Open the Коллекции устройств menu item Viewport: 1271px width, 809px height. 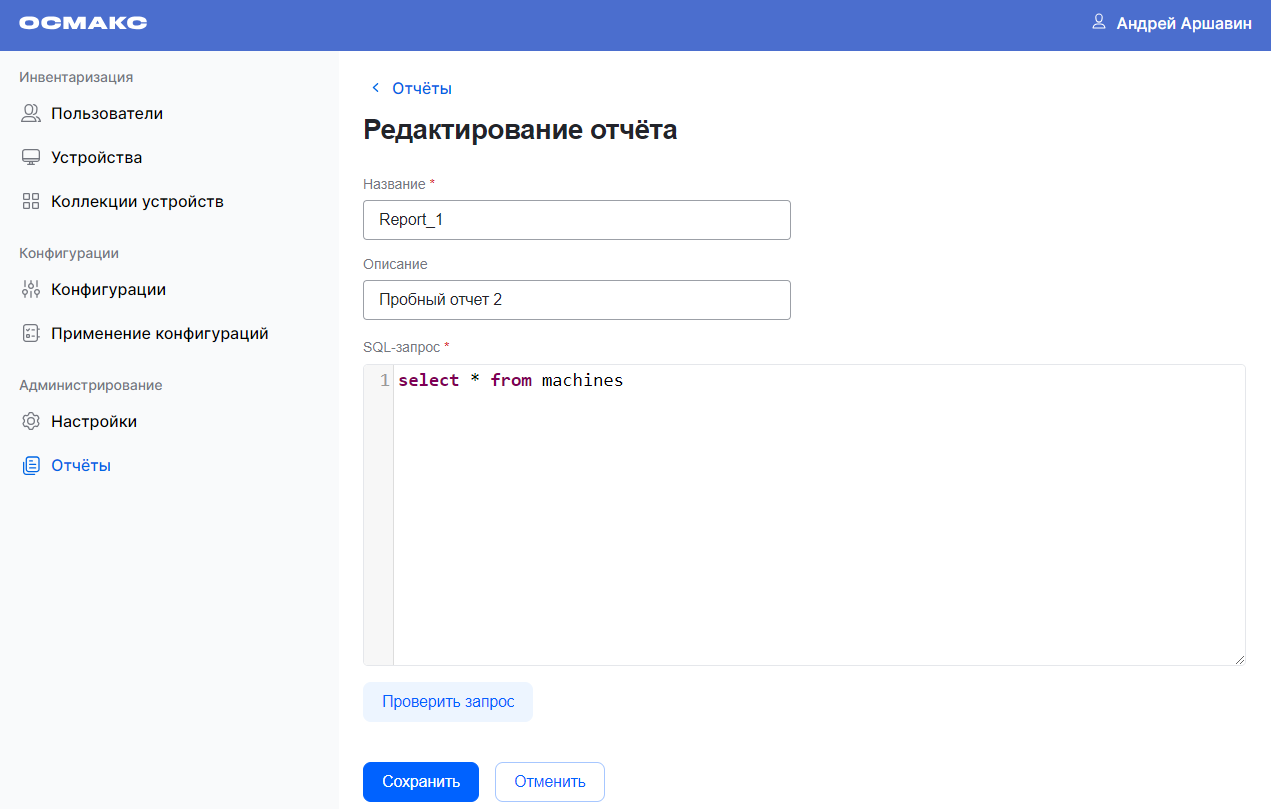coord(137,202)
